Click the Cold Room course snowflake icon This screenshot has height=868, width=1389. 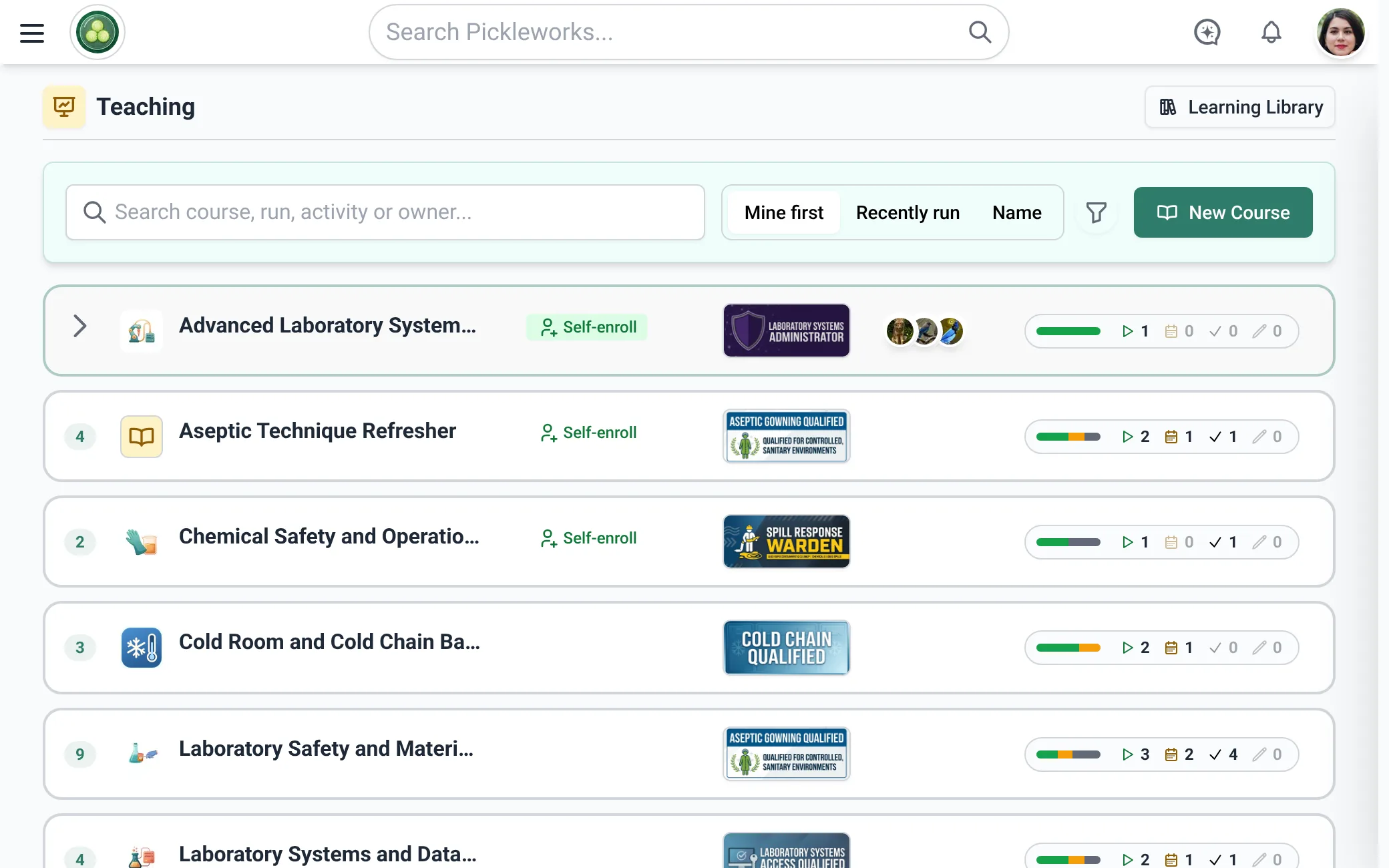point(141,648)
